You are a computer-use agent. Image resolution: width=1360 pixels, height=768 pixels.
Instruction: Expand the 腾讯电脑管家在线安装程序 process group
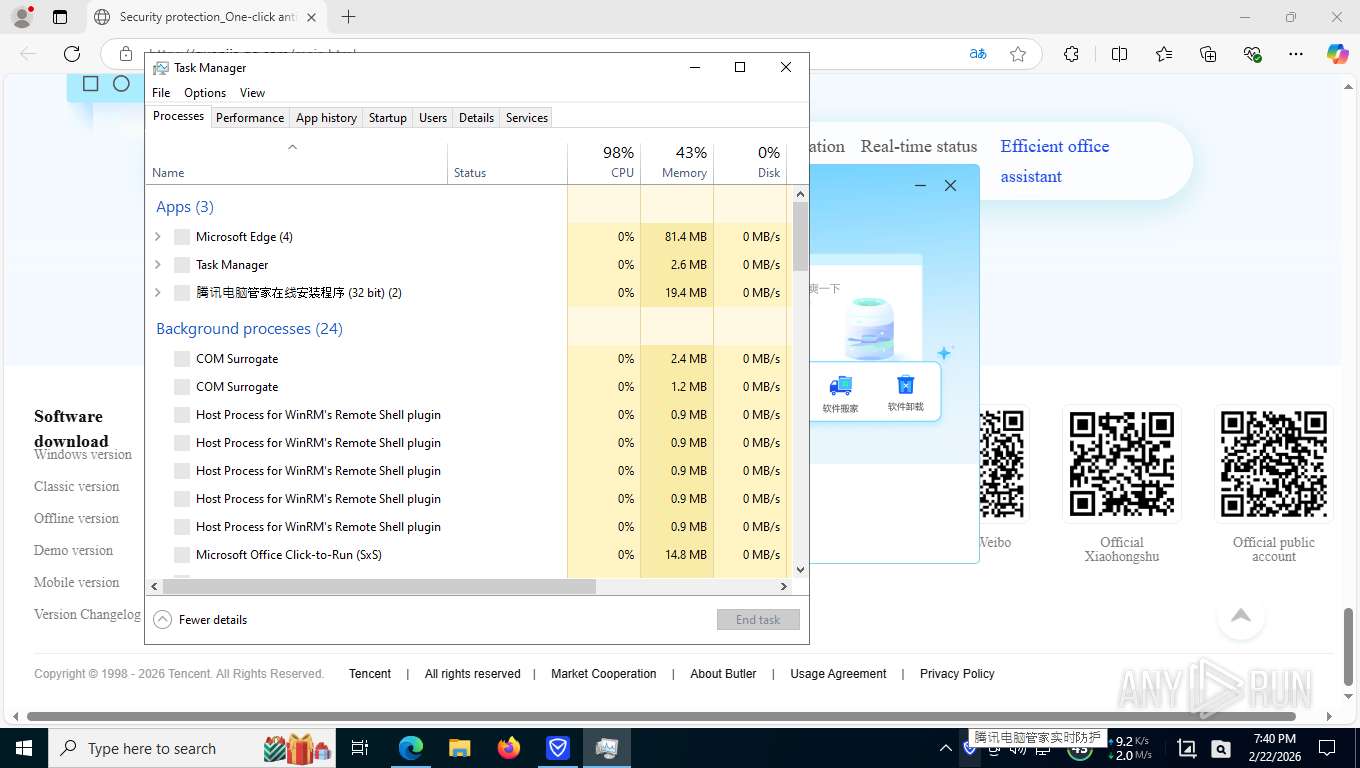[158, 293]
